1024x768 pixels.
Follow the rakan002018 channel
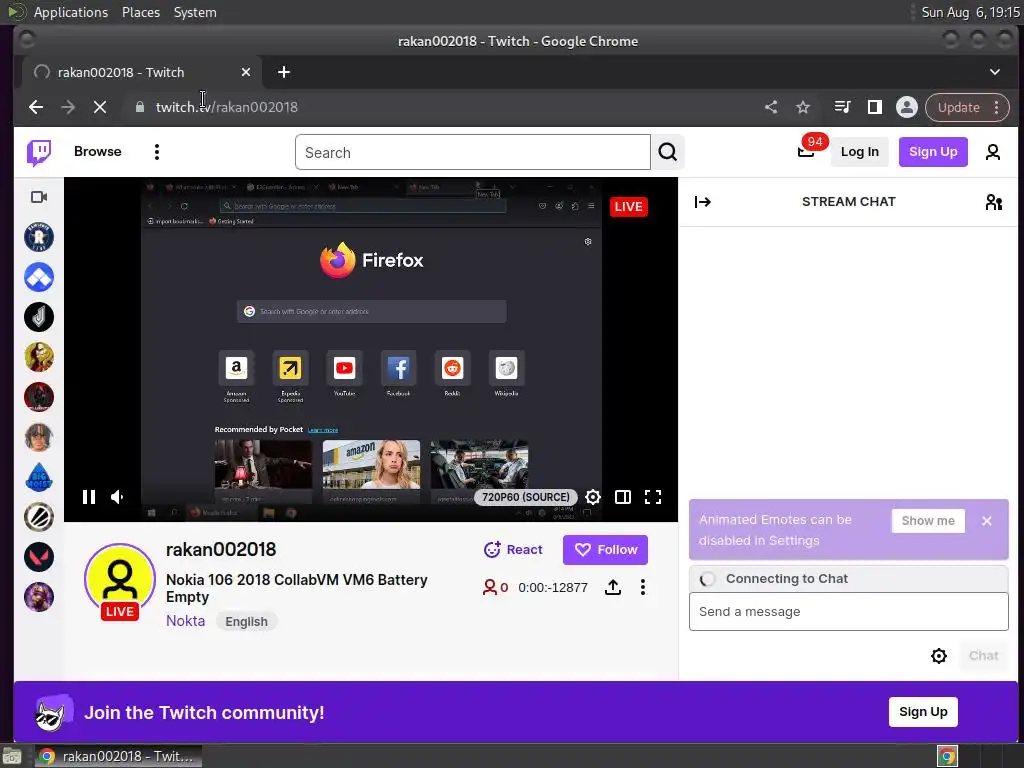point(605,550)
